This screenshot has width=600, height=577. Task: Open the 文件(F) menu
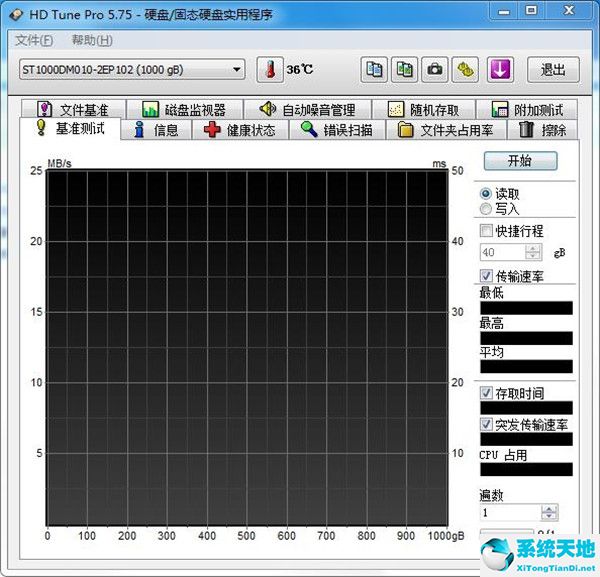coord(34,40)
